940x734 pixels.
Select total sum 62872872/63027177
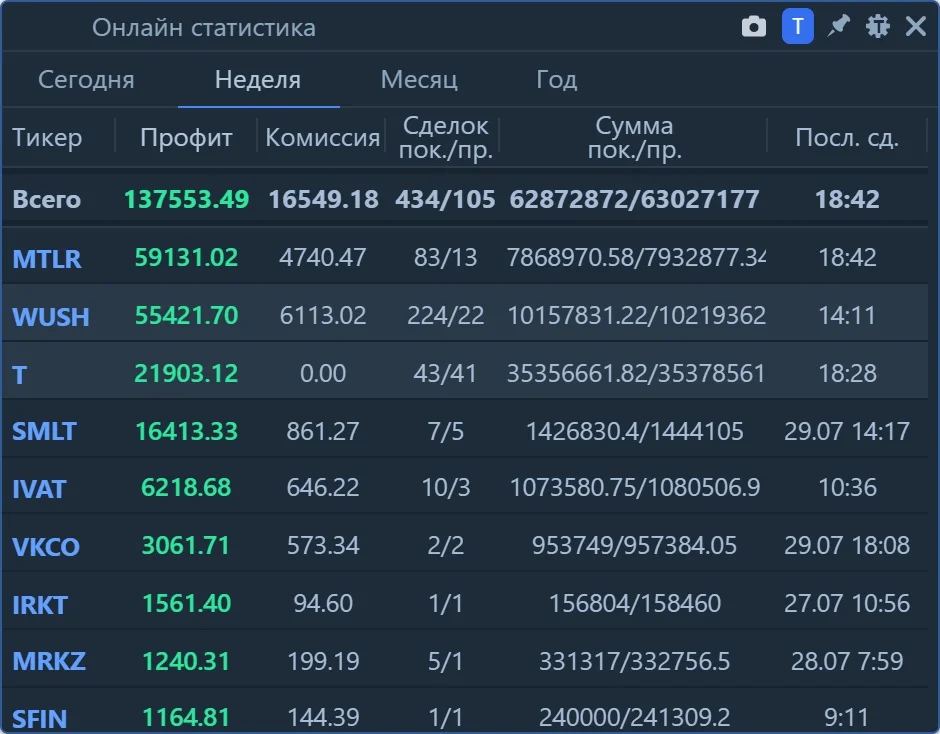point(634,199)
